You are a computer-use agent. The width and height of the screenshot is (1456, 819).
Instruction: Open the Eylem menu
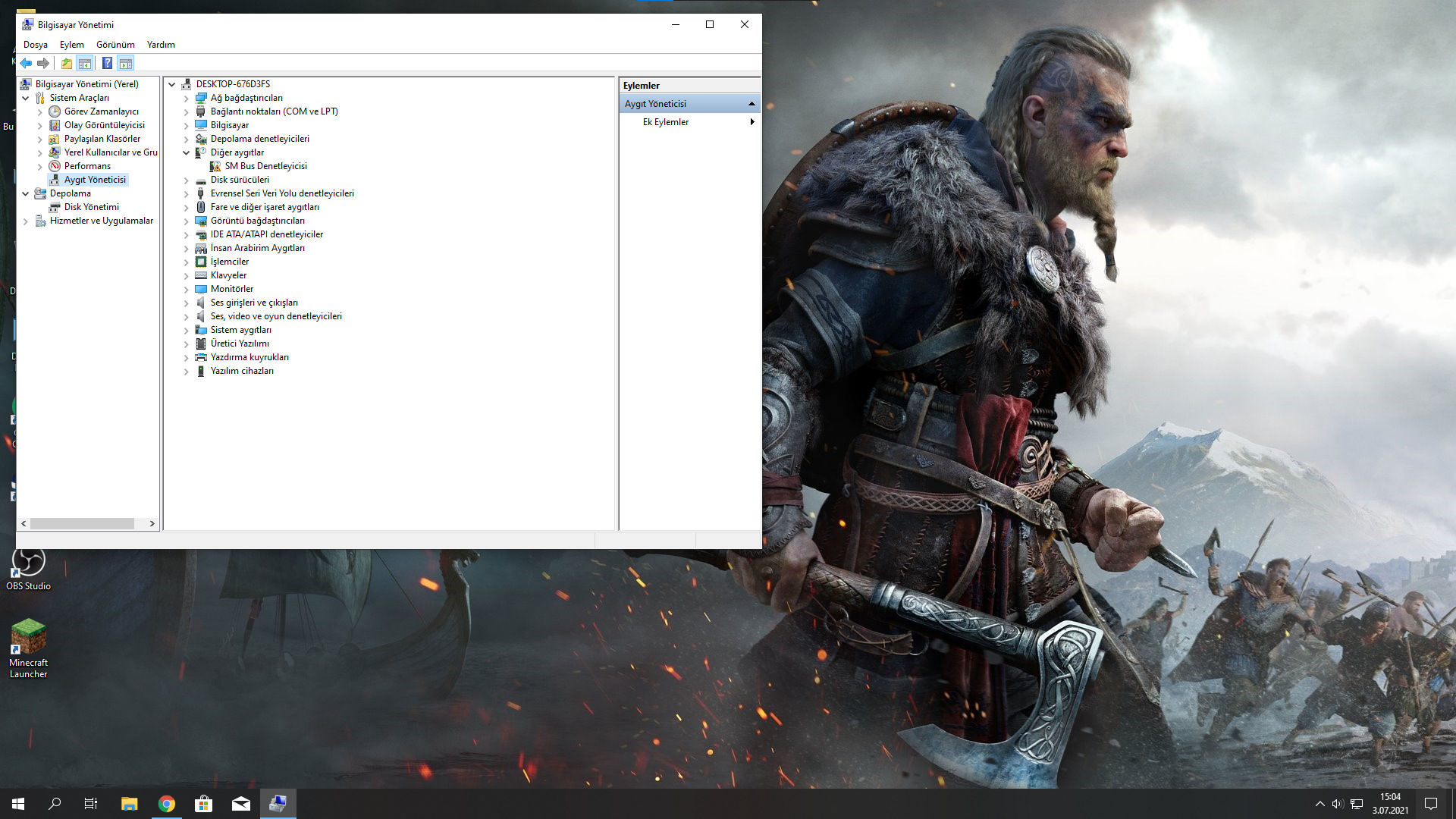[x=72, y=45]
